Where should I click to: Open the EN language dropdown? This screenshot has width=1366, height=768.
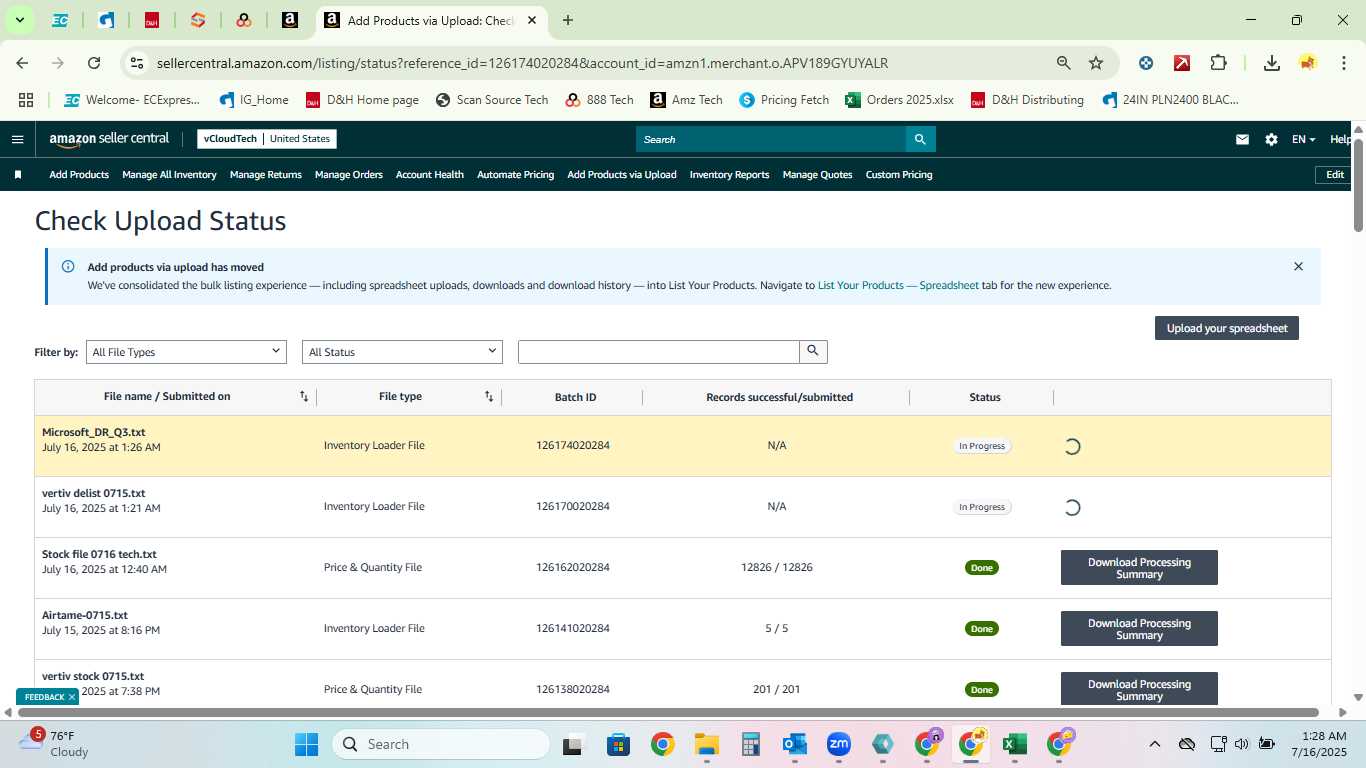point(1303,139)
